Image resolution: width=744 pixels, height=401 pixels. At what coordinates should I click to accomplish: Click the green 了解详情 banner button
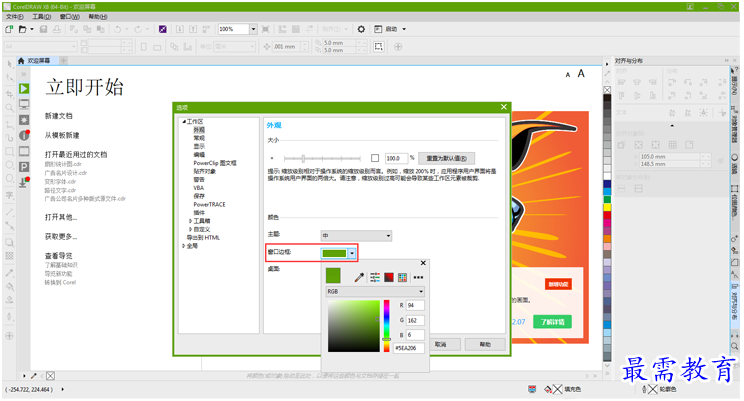click(552, 322)
